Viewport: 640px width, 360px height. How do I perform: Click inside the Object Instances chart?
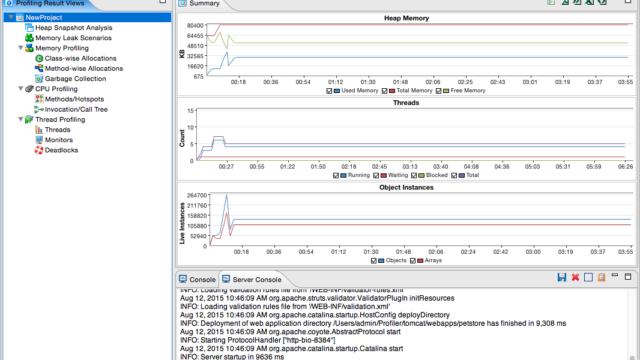click(420, 220)
